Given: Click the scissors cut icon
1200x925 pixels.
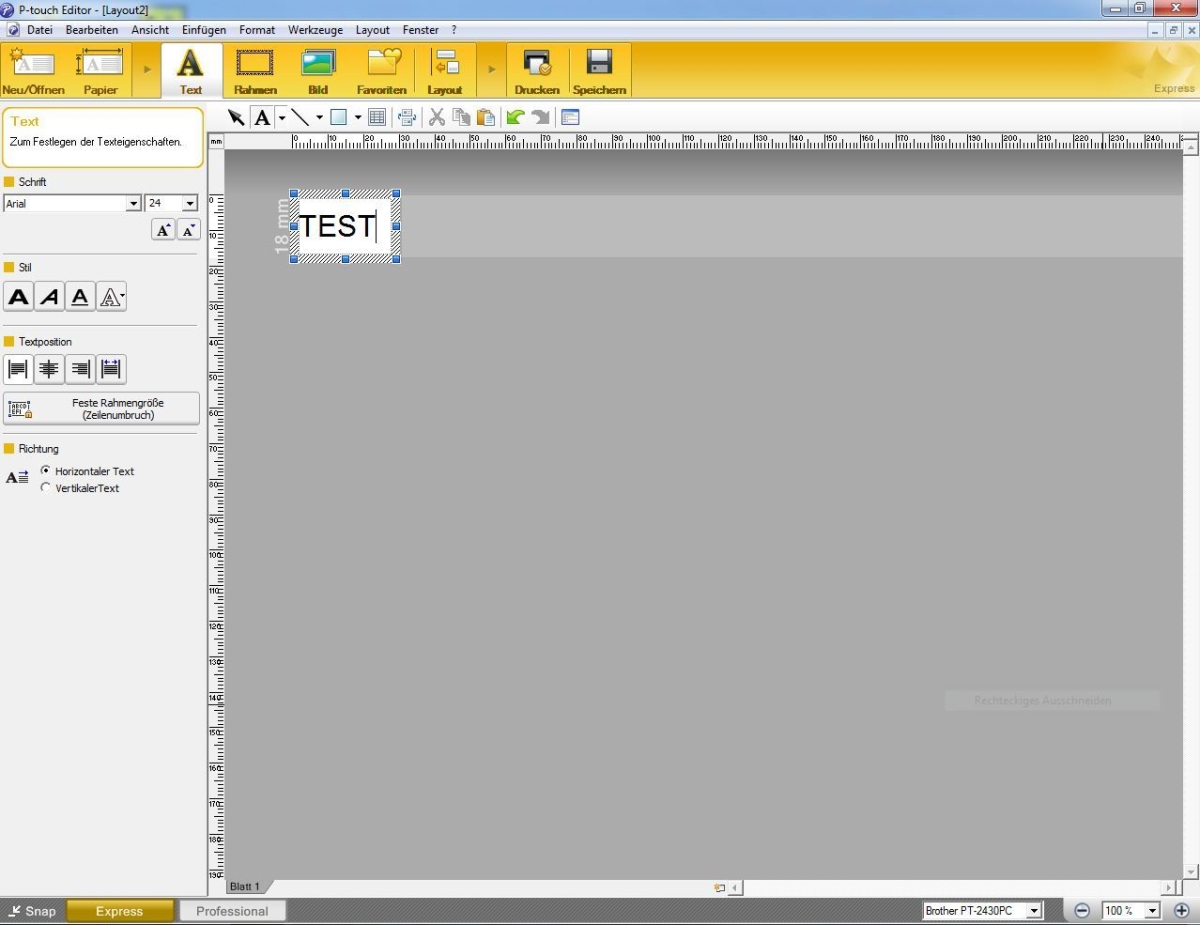Looking at the screenshot, I should pyautogui.click(x=437, y=117).
